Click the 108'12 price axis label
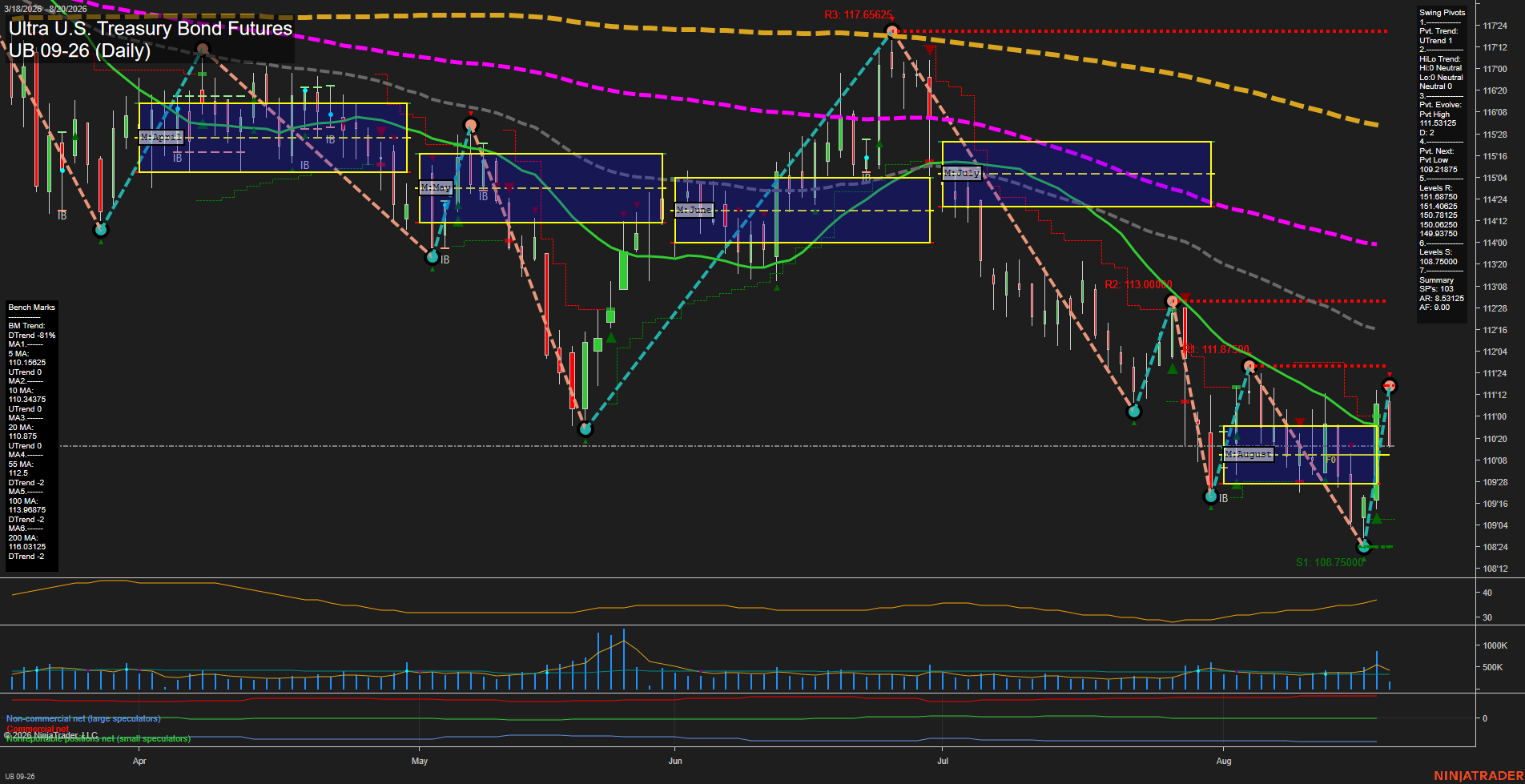 tap(1495, 569)
